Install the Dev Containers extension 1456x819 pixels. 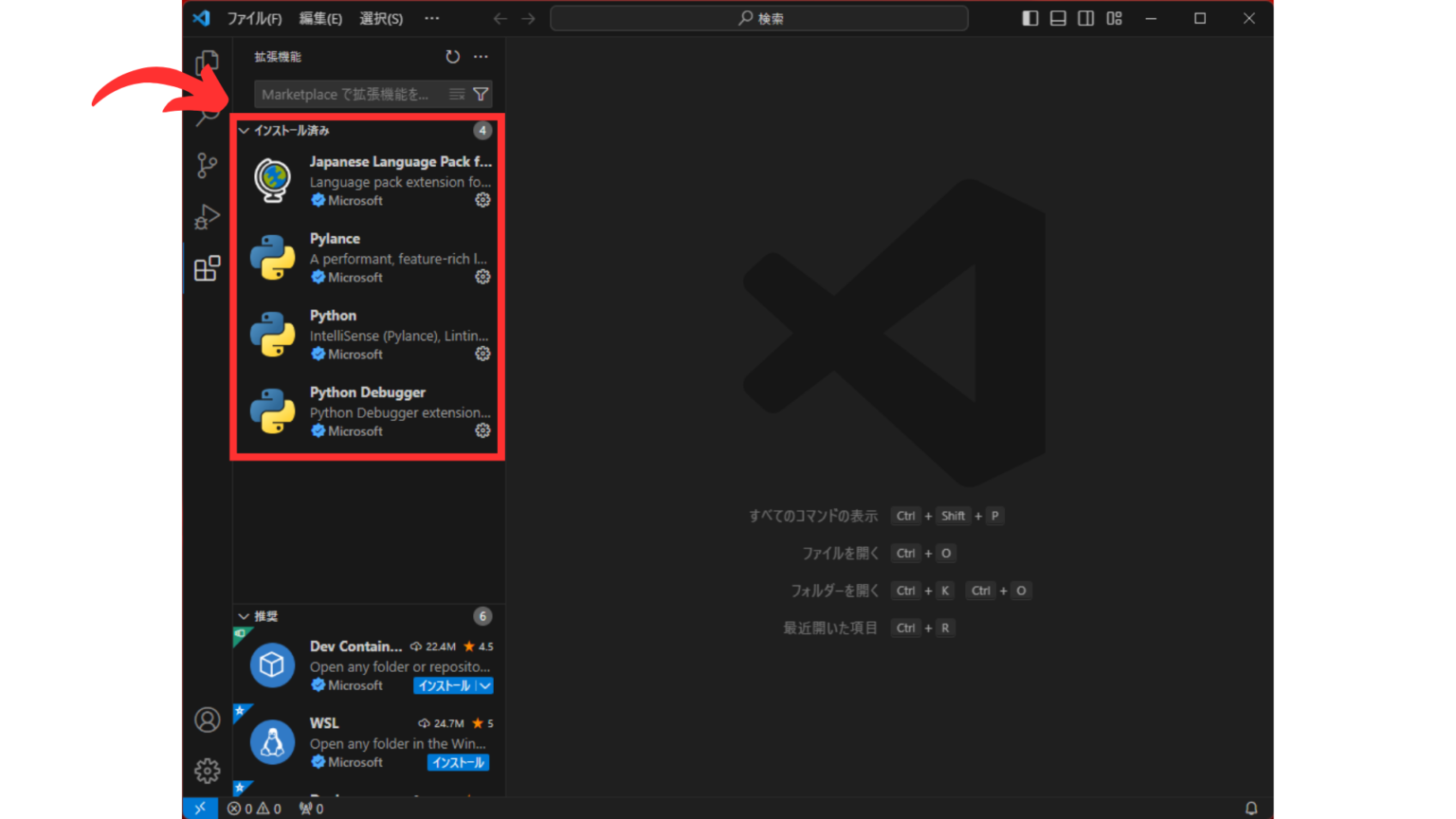(x=444, y=685)
